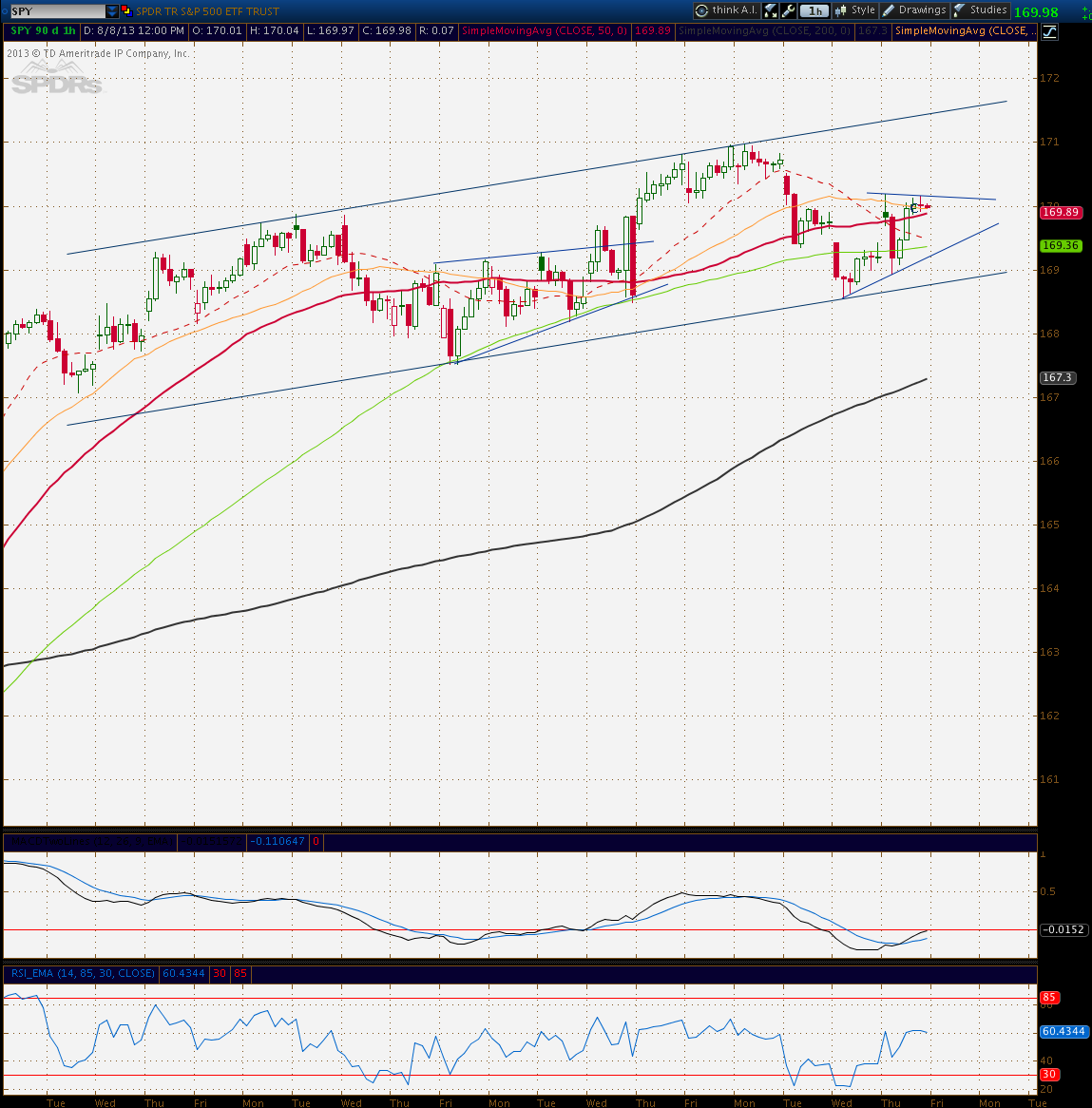Screen dimensions: 1092x1108
Task: Click the 'D: 8/8/13 12:00 PM' date readout
Action: 134,31
